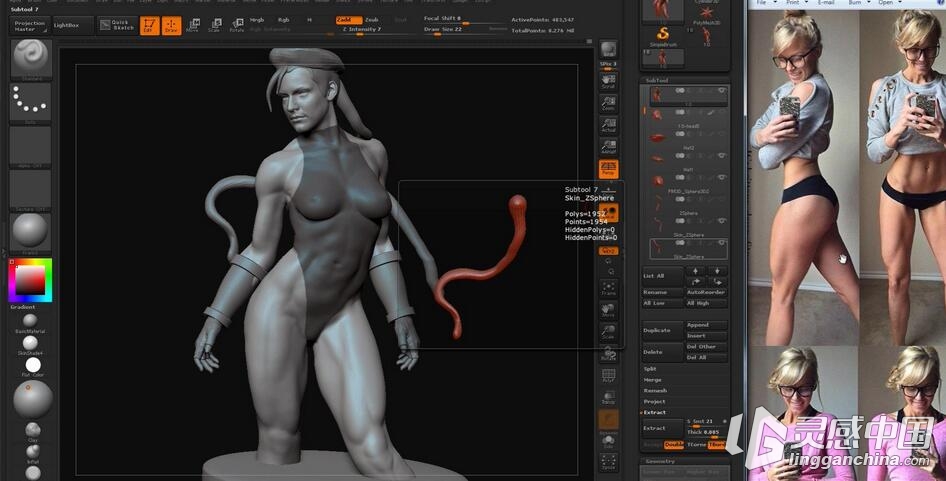Toggle the Rgb channel button

click(x=284, y=20)
